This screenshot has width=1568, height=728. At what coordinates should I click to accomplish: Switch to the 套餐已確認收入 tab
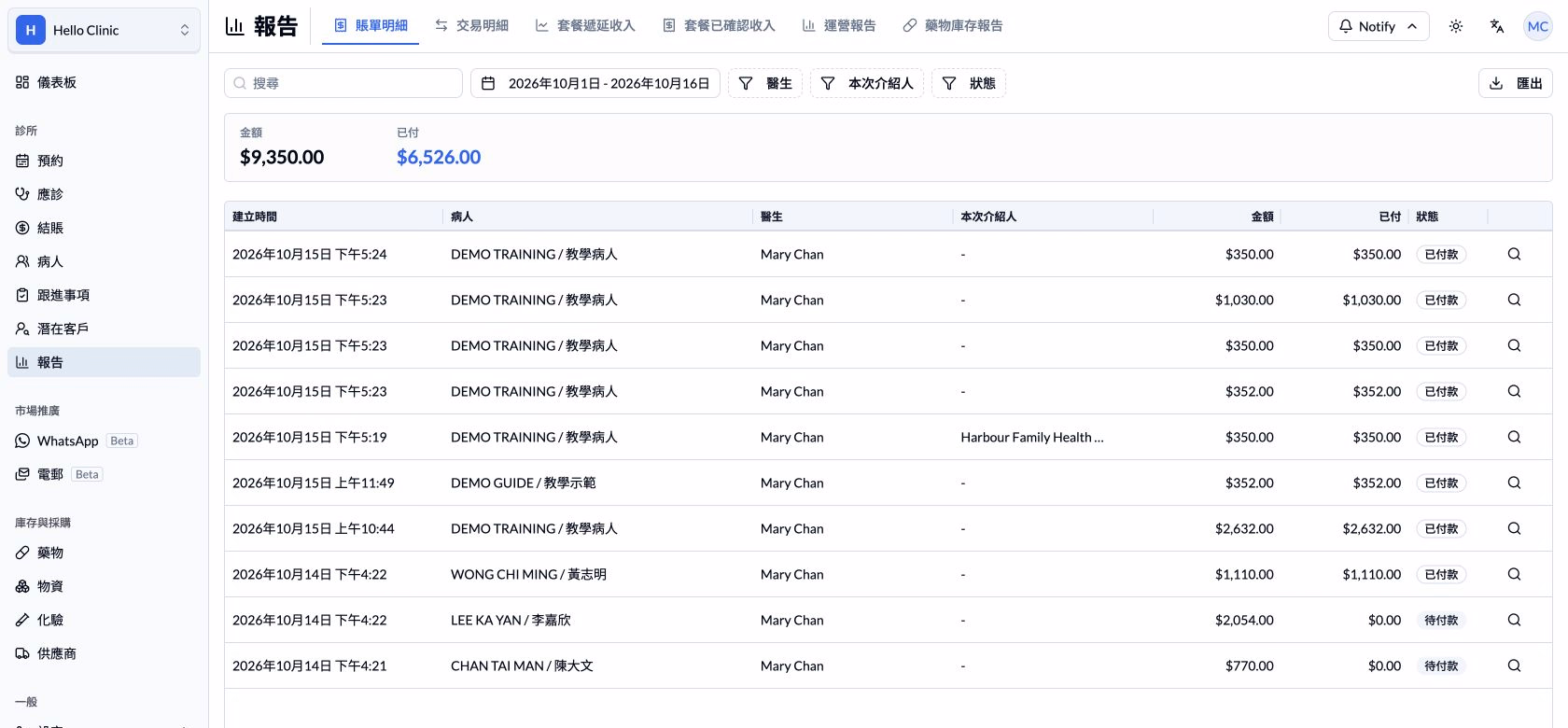coord(720,25)
